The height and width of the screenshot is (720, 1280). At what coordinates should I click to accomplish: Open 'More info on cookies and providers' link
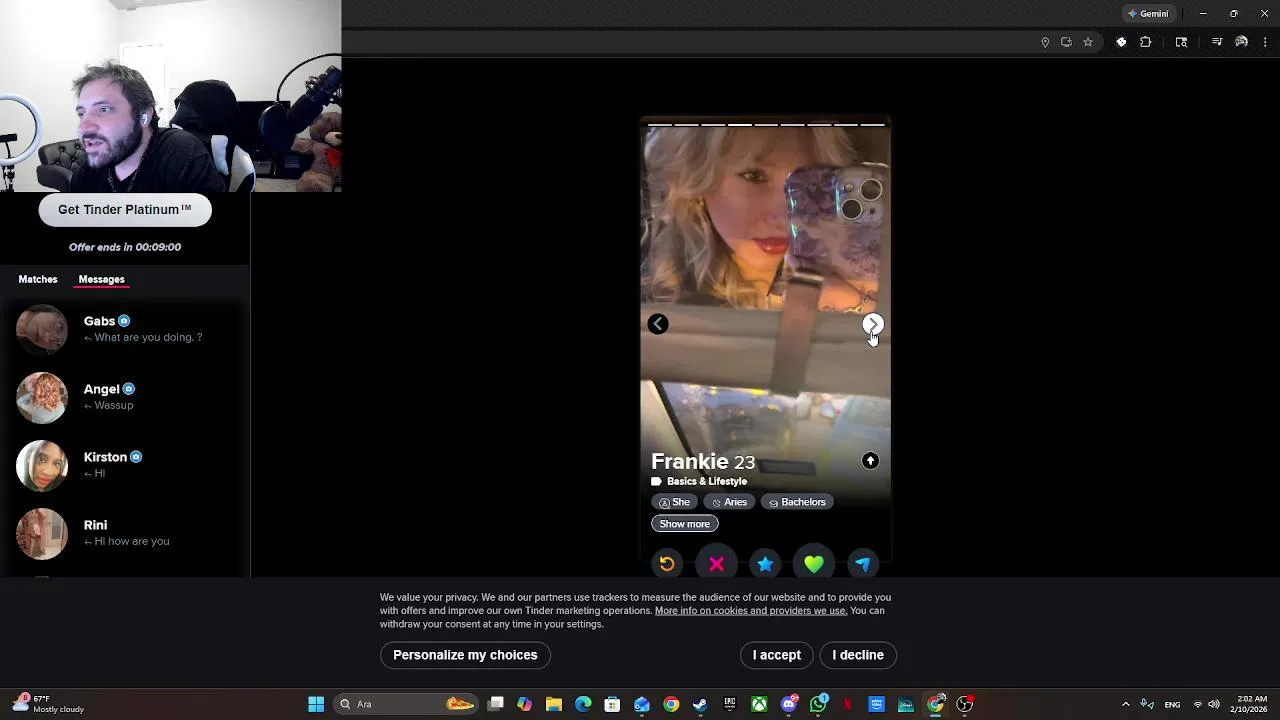(x=751, y=611)
